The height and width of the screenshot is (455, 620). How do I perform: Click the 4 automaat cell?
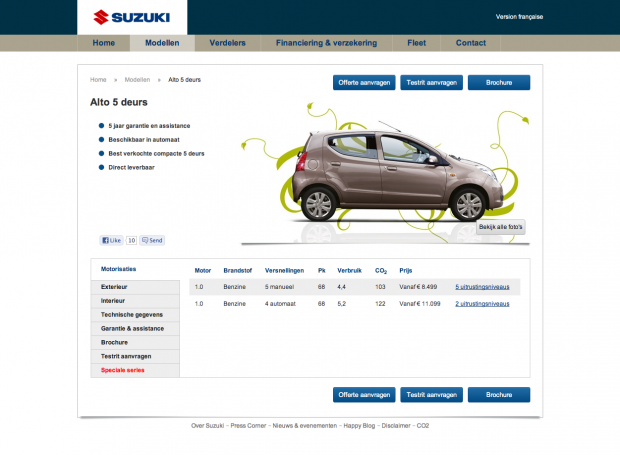coord(280,304)
